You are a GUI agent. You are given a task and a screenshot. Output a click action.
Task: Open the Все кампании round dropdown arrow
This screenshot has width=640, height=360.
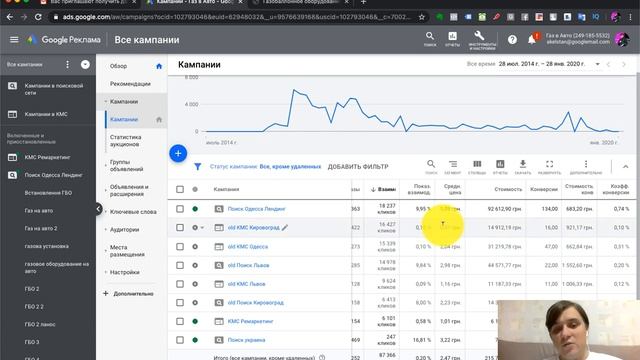tap(85, 64)
